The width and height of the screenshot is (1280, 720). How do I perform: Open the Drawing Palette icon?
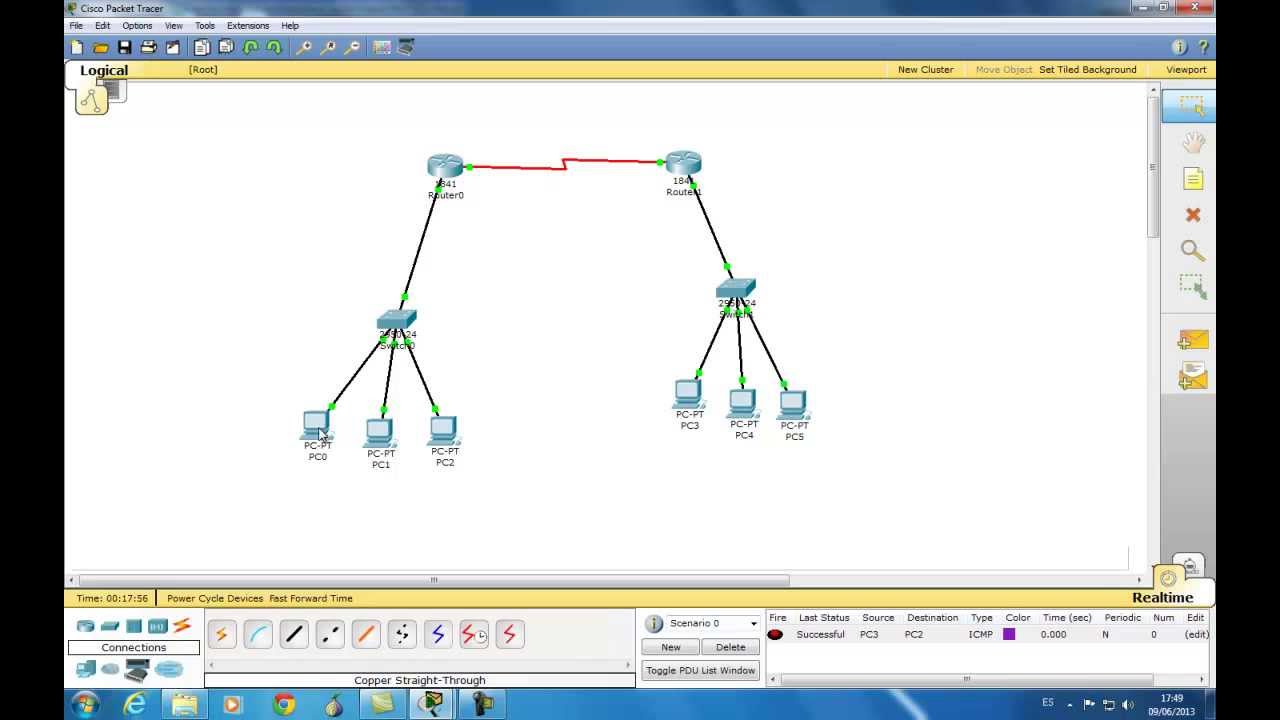pos(382,47)
